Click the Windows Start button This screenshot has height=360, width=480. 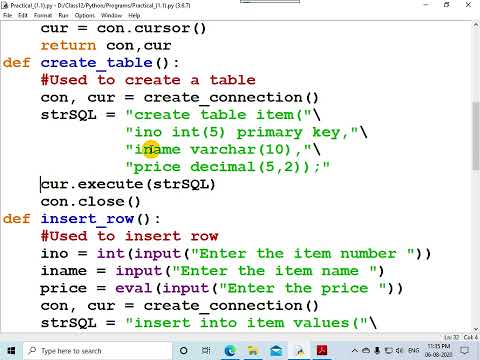coord(11,351)
